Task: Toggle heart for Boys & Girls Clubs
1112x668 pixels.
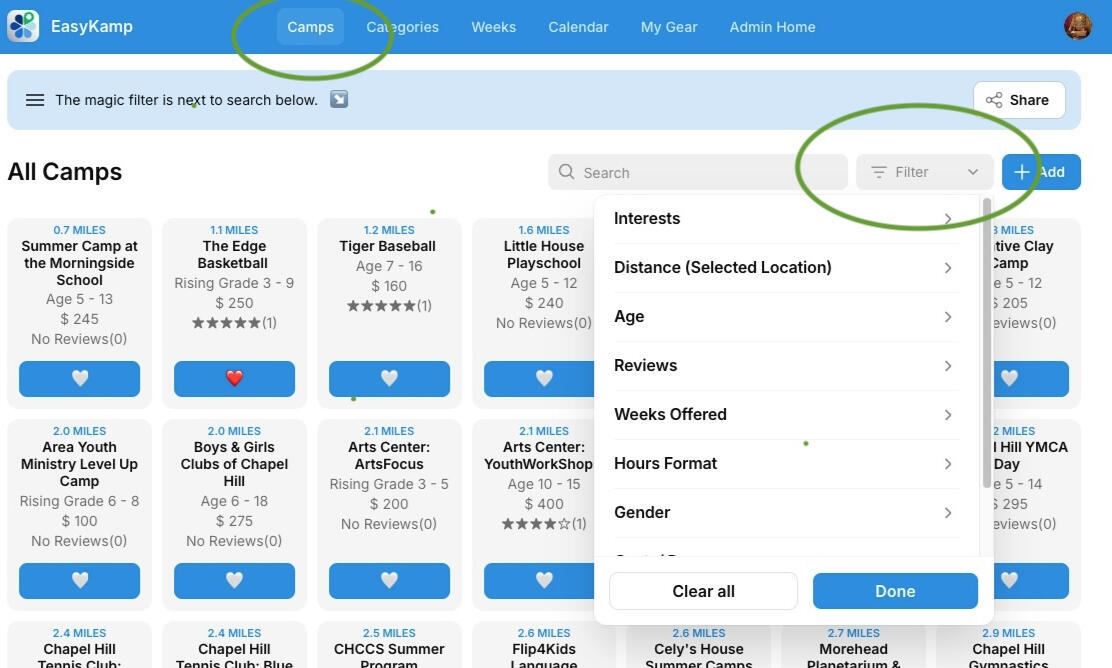Action: 234,580
